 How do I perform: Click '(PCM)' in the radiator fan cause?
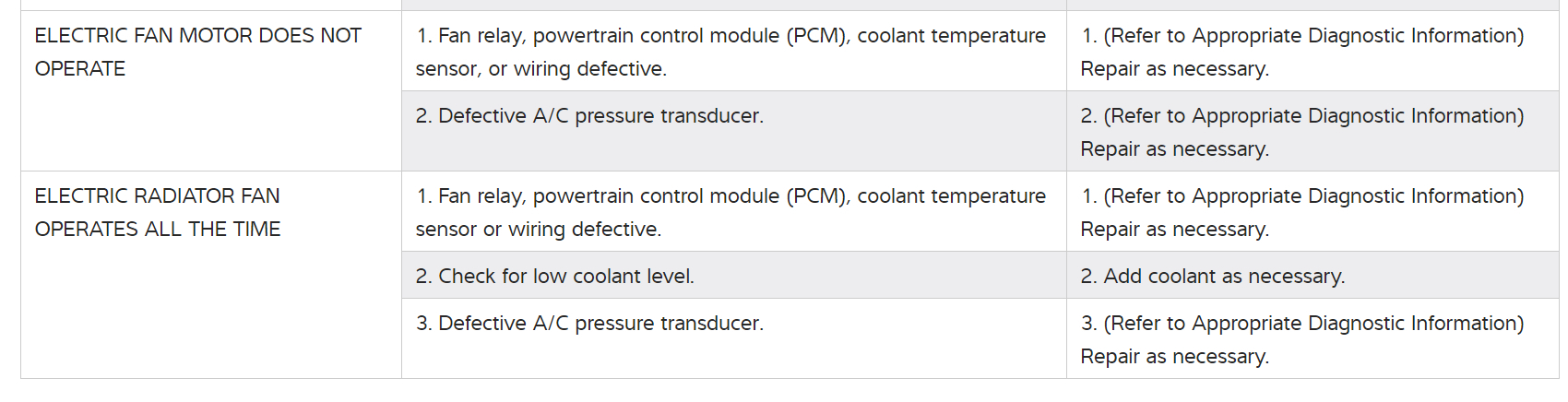tap(817, 196)
